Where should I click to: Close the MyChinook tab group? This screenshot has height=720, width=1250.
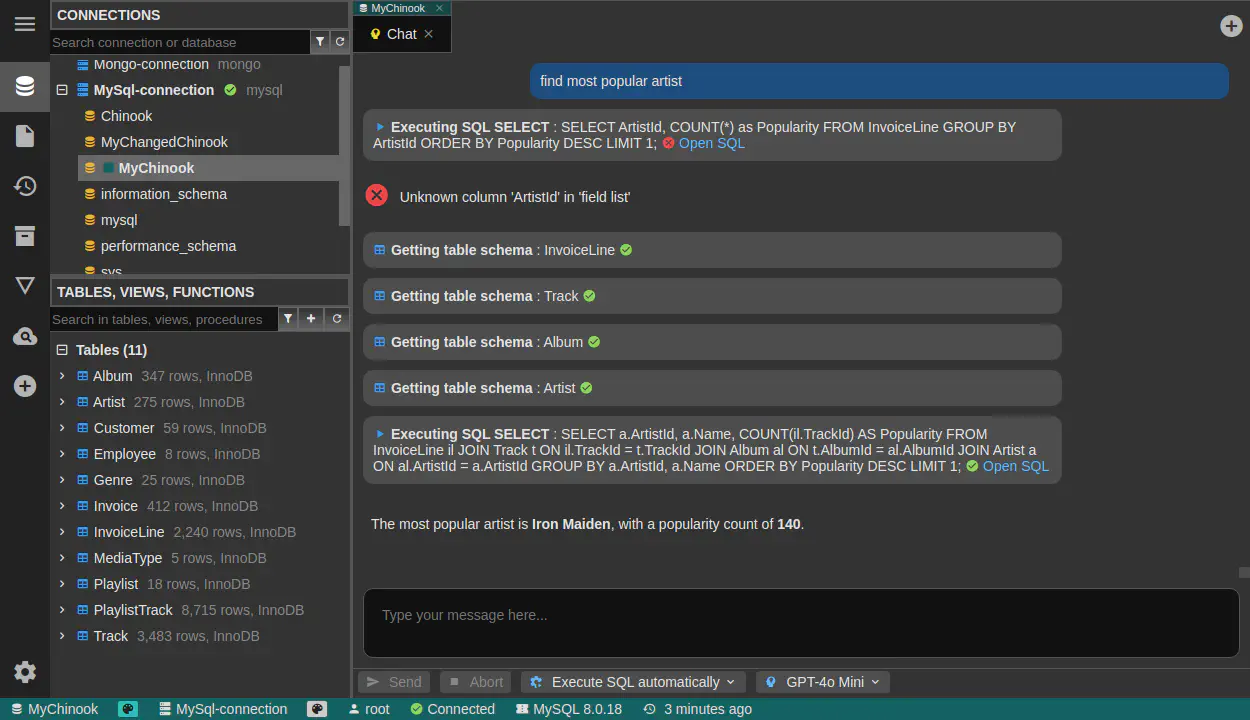click(439, 8)
